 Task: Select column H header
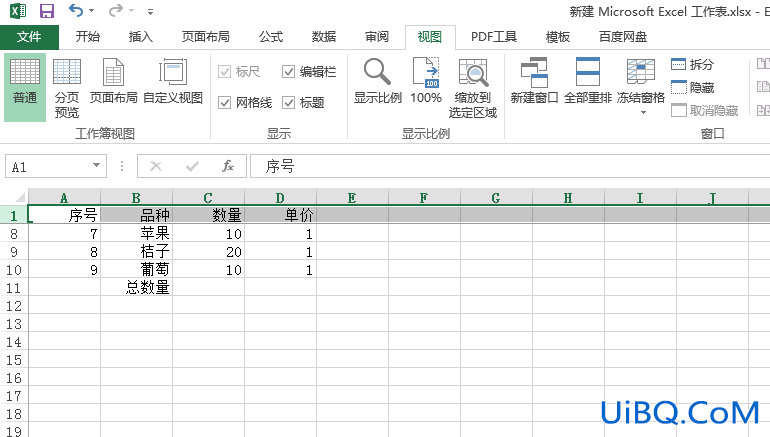568,198
